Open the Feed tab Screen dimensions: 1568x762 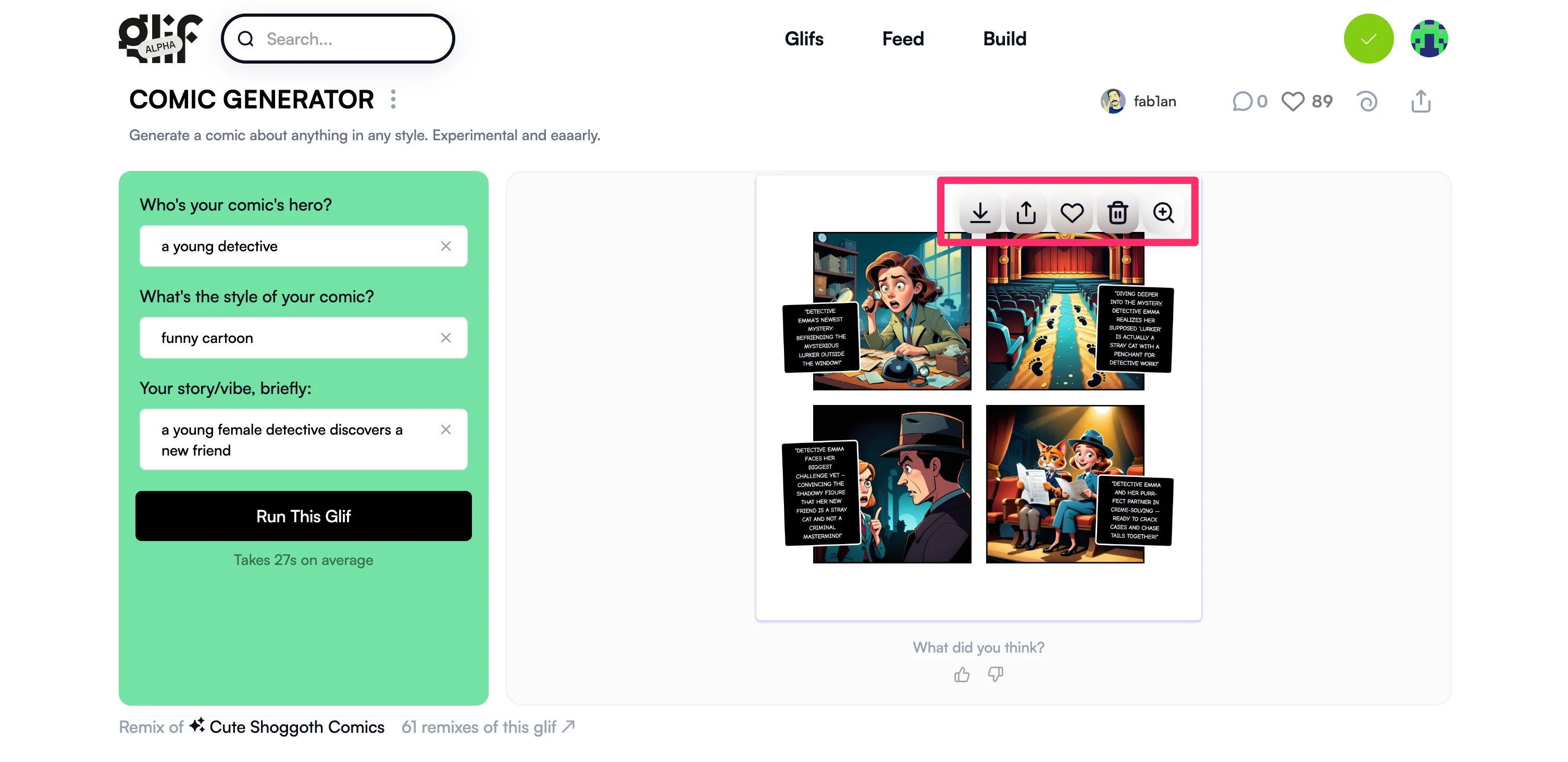tap(903, 39)
